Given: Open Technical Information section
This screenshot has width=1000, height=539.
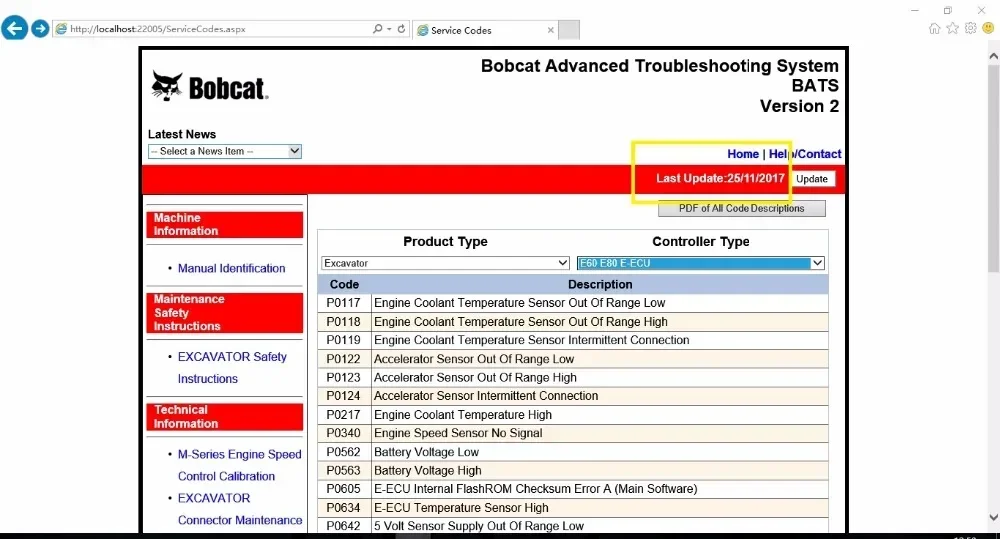Looking at the screenshot, I should pyautogui.click(x=224, y=417).
